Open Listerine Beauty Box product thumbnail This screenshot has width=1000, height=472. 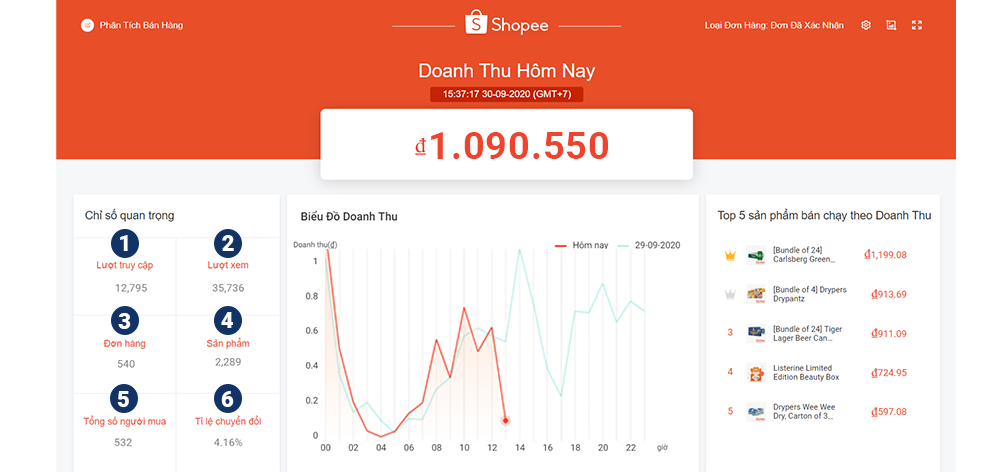[756, 372]
